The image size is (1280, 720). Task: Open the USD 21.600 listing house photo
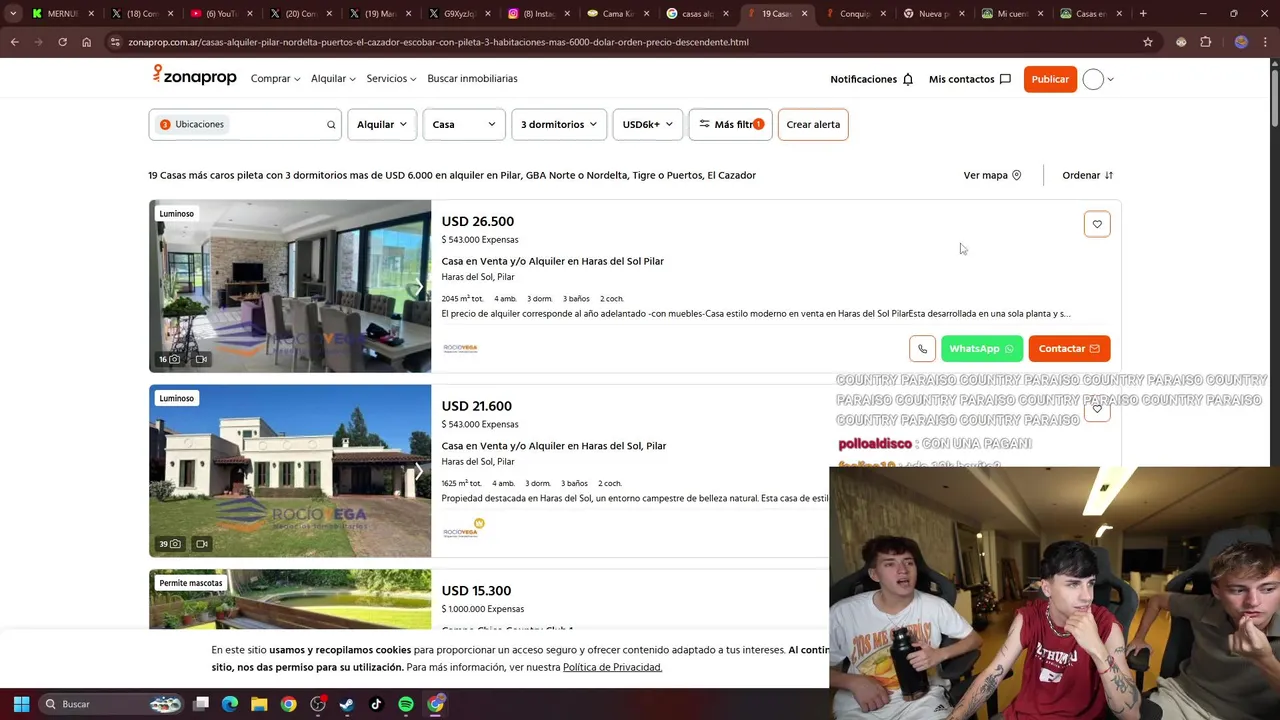[x=290, y=471]
